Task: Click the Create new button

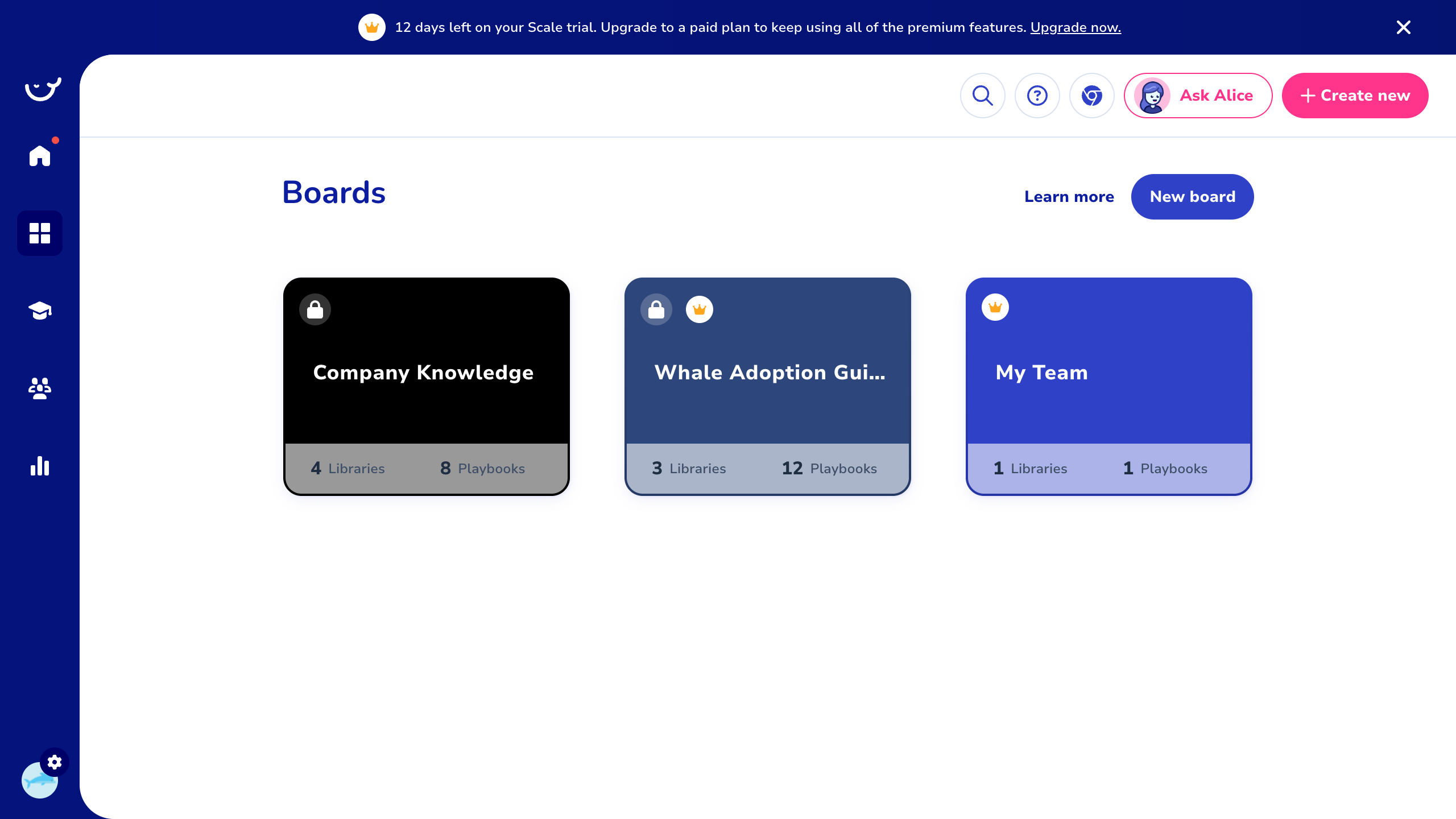Action: pos(1355,96)
